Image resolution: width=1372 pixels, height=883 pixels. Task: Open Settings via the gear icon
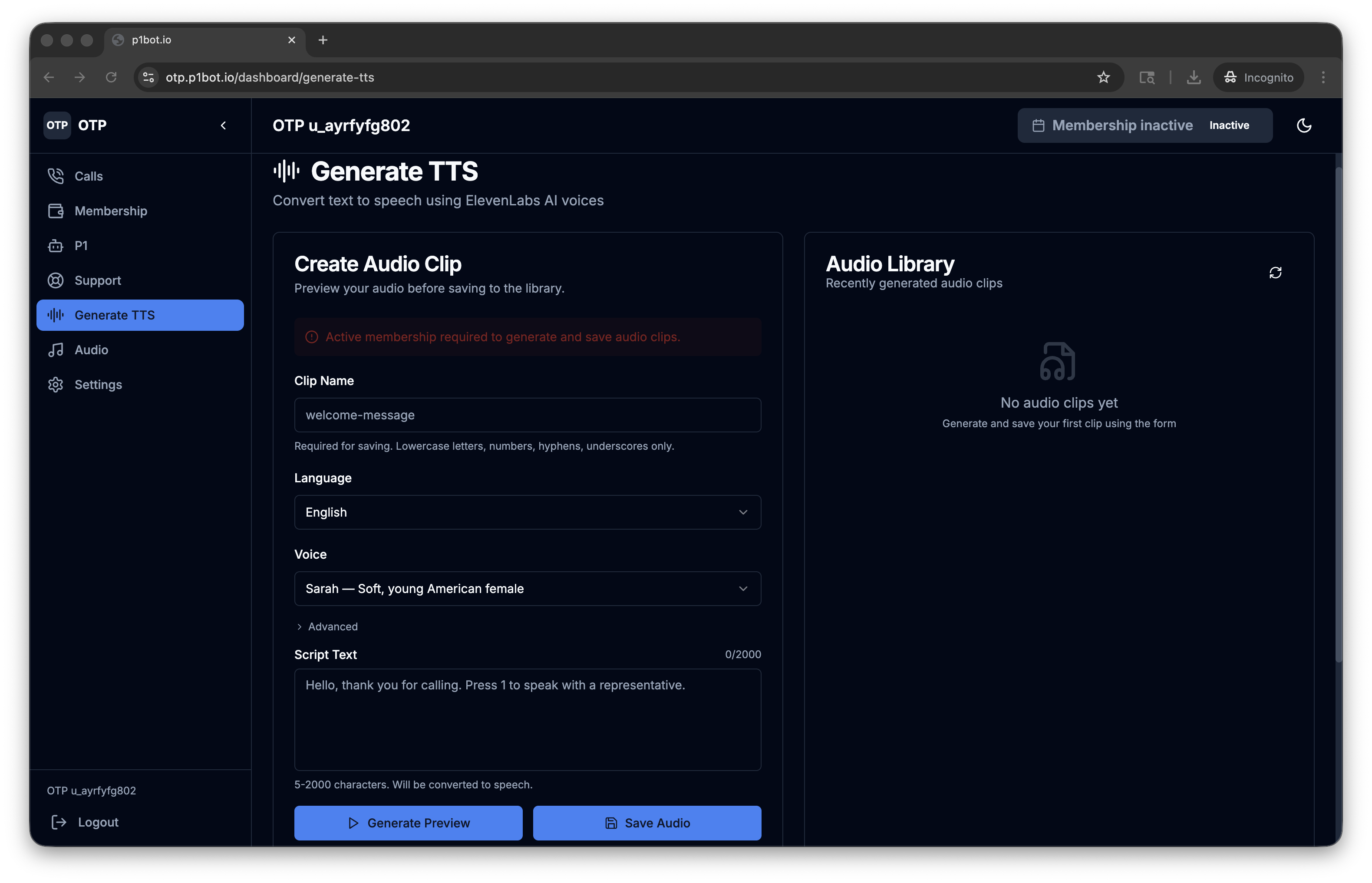pos(56,385)
